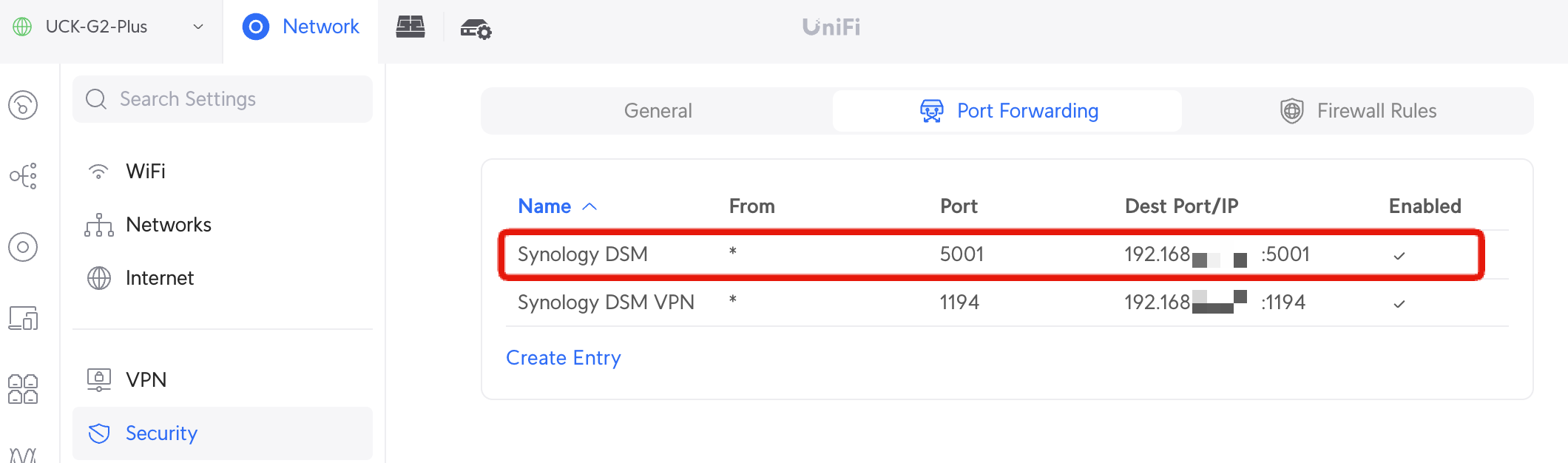Open the Protect application icon in top bar
The height and width of the screenshot is (463, 1568).
tap(410, 27)
